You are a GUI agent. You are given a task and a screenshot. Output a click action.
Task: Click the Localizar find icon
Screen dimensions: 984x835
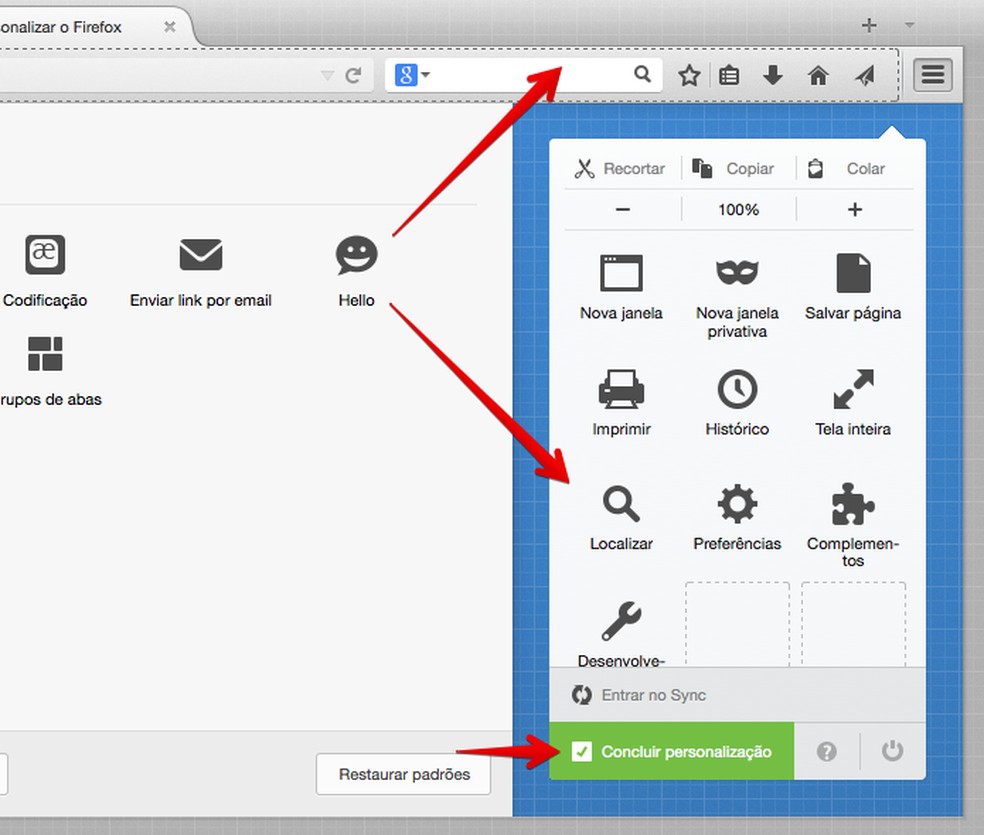[621, 504]
